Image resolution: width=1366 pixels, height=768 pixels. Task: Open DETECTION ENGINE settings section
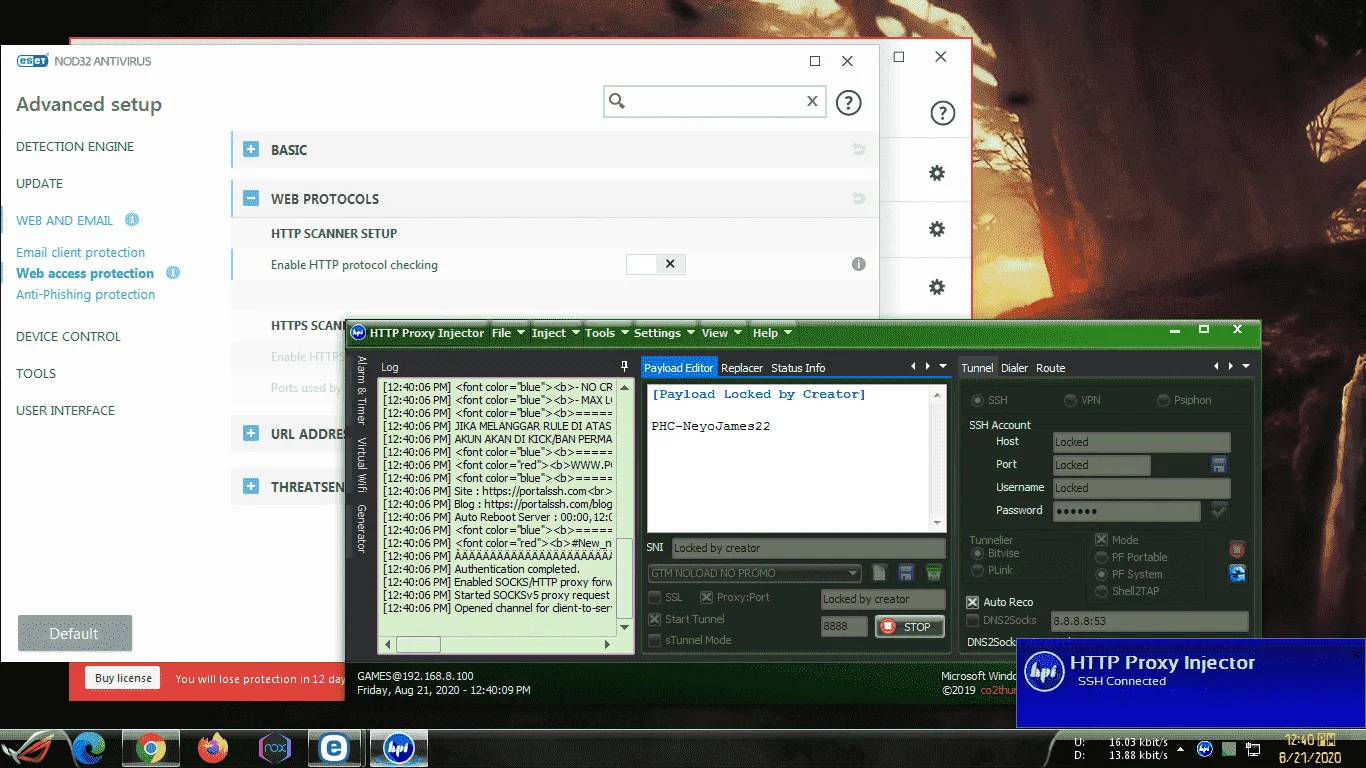pyautogui.click(x=75, y=147)
